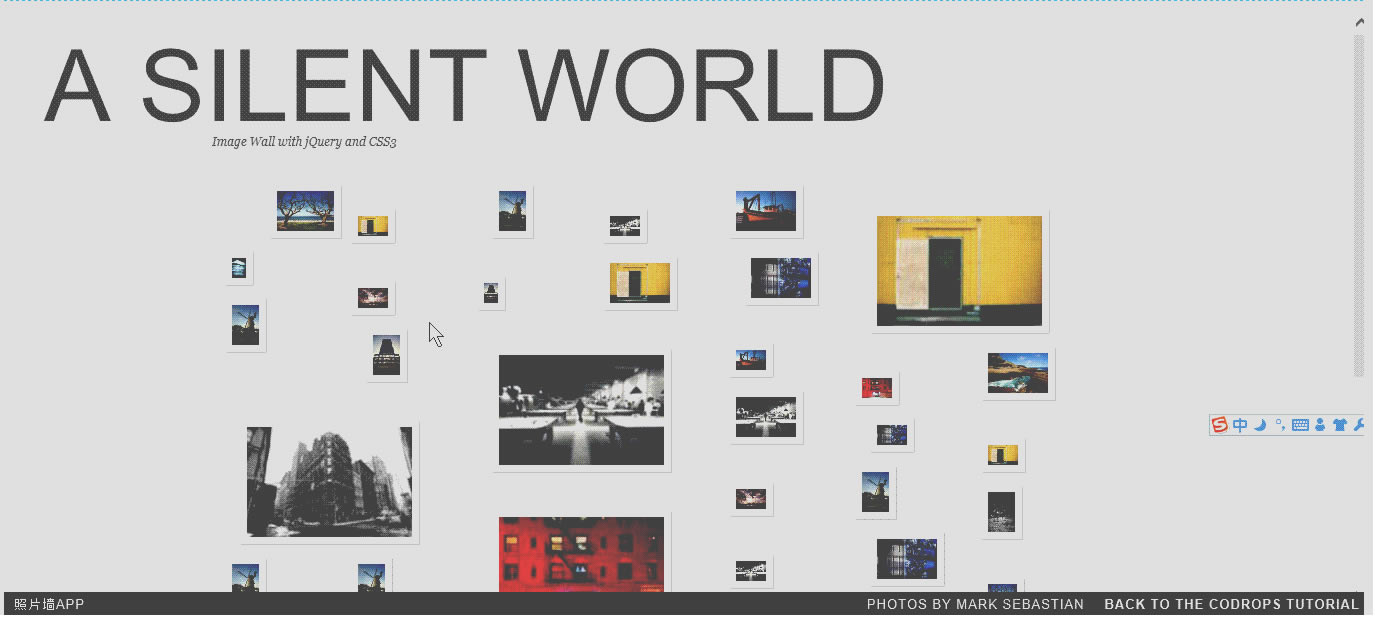Open the tall dark night thumbnail below the small yellow one

click(x=1001, y=512)
